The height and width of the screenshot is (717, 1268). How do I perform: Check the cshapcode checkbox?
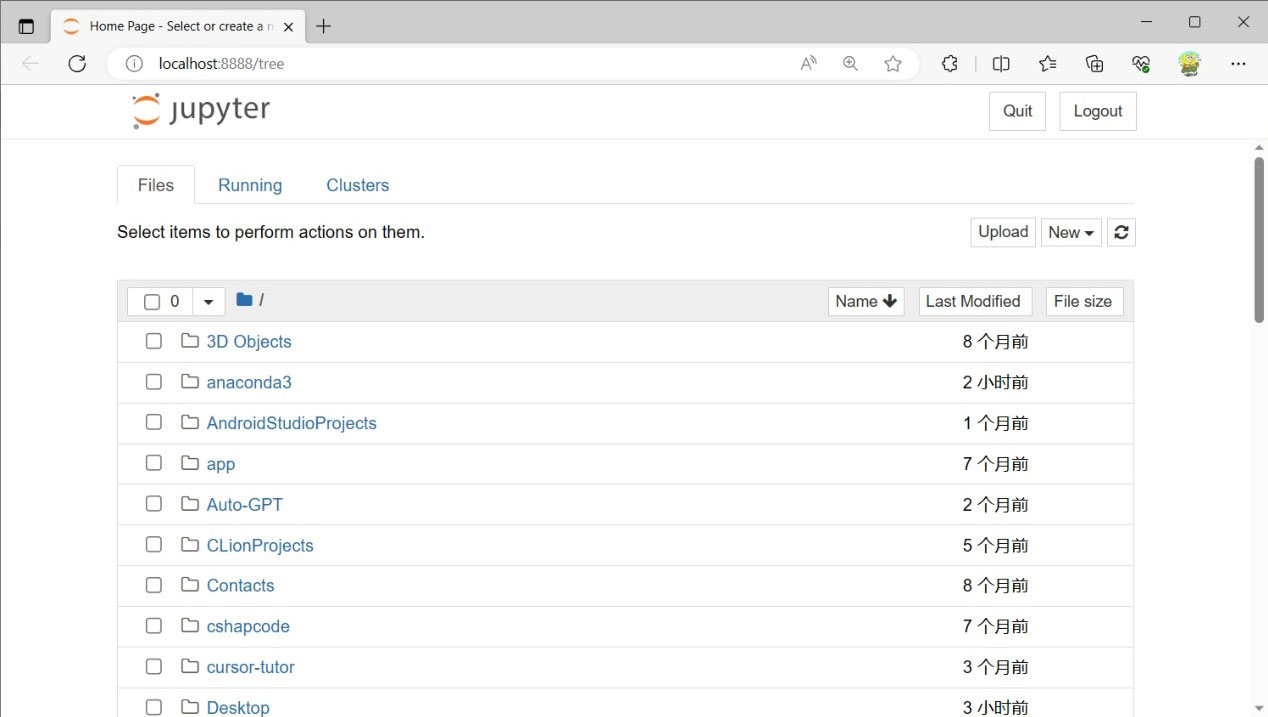153,626
